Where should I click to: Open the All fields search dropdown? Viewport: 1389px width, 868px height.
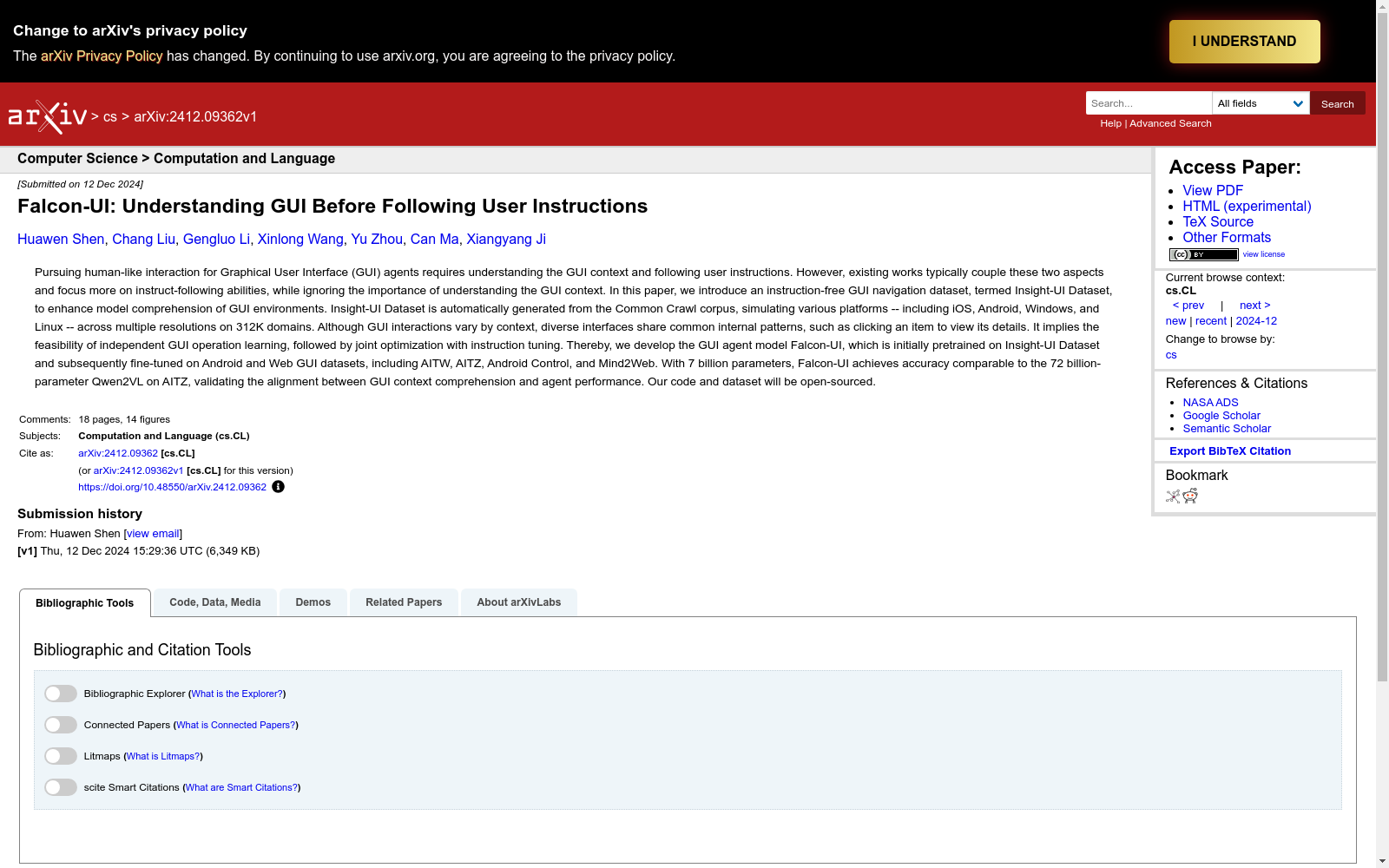1261,103
